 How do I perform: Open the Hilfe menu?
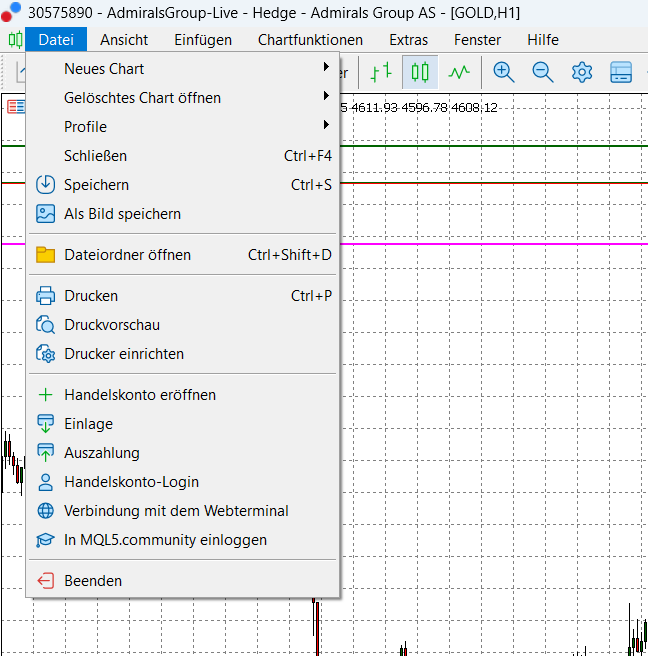click(x=543, y=40)
